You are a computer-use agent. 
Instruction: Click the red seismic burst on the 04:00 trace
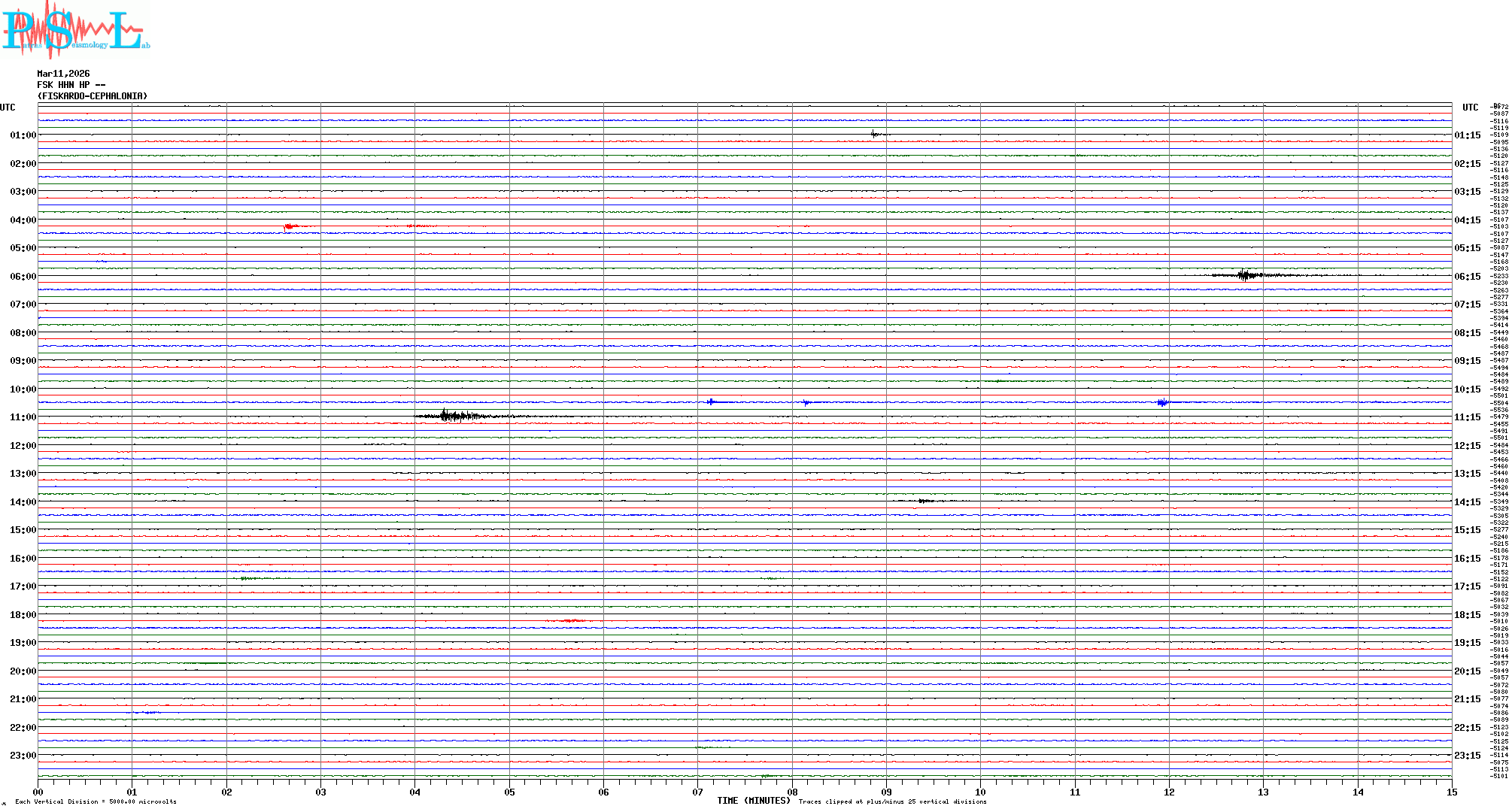coord(289,226)
